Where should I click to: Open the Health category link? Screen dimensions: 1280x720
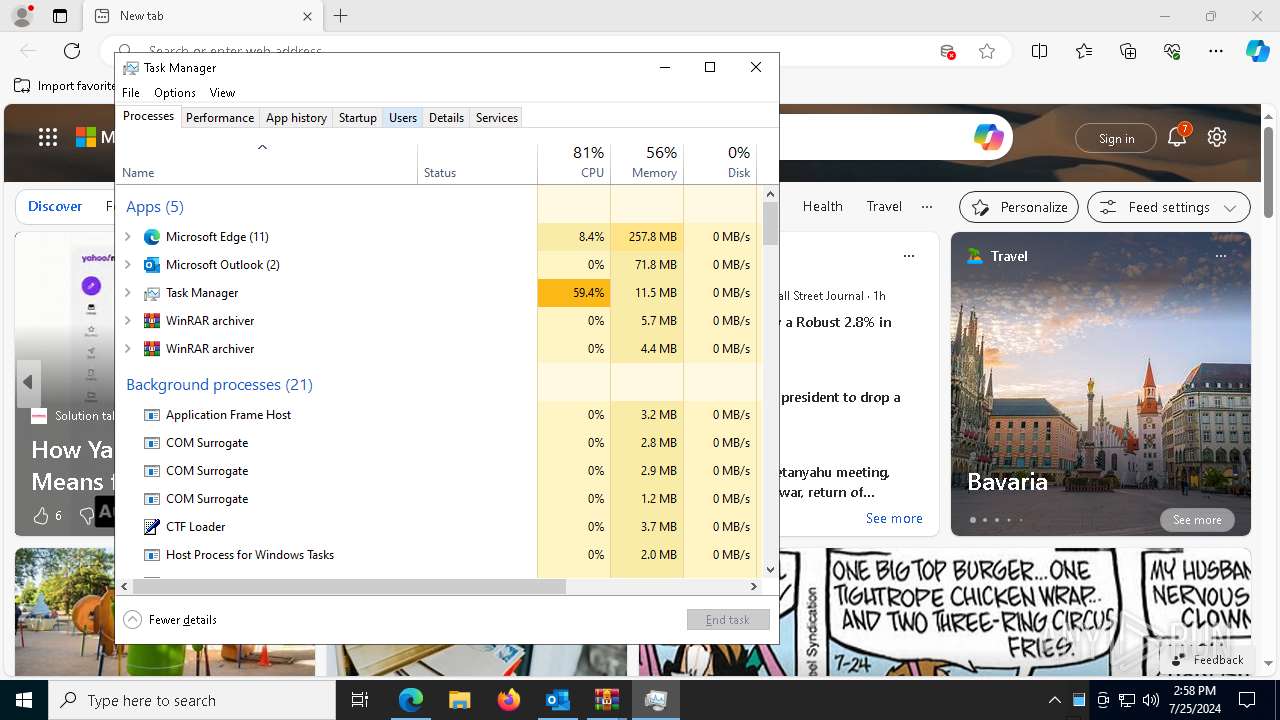pos(822,206)
